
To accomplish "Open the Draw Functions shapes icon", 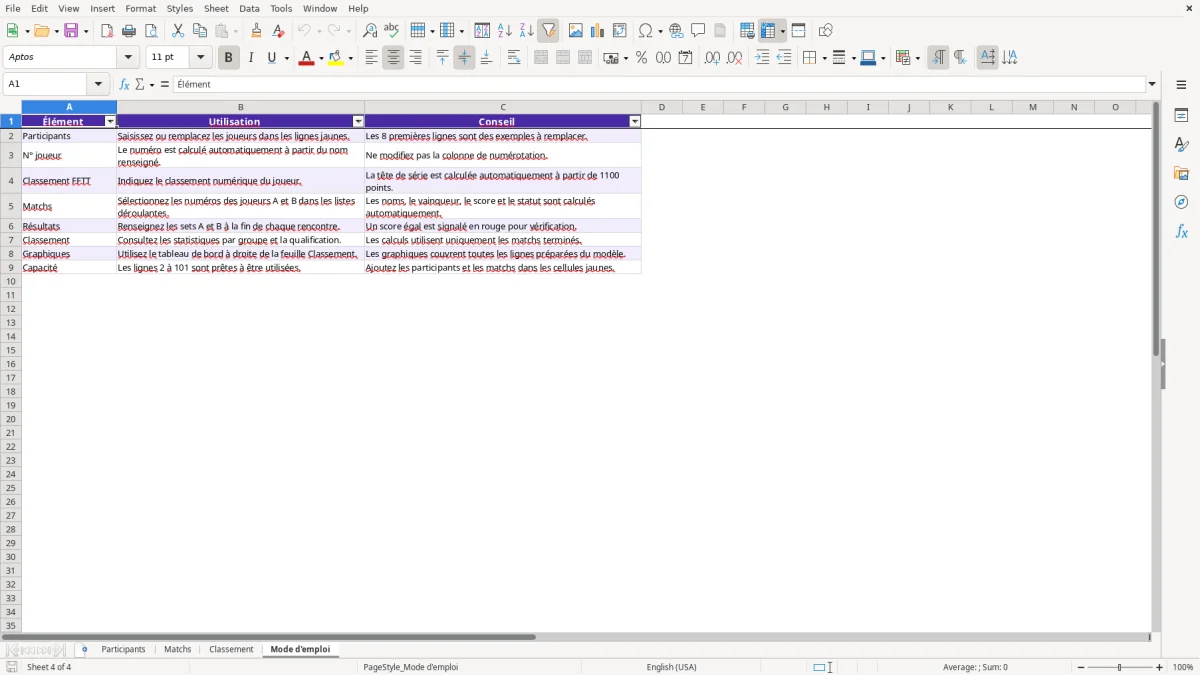I will pyautogui.click(x=826, y=31).
